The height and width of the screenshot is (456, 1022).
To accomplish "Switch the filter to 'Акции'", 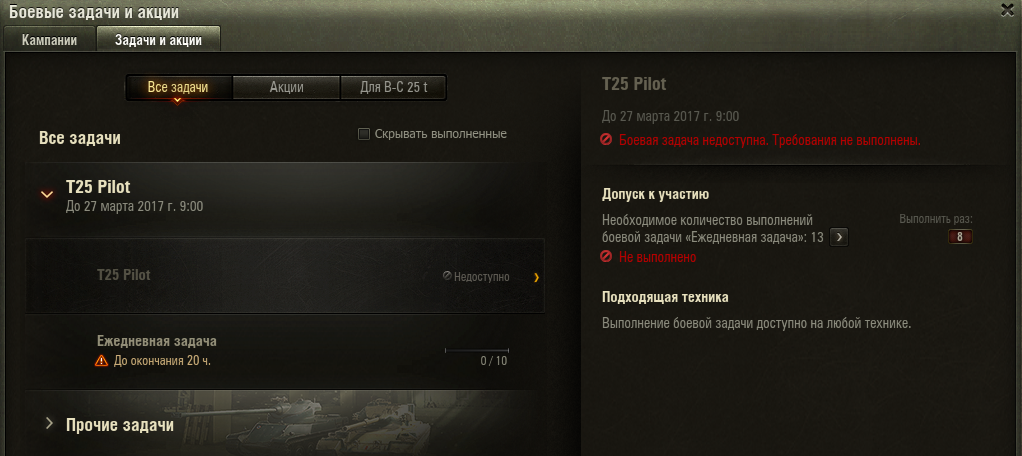I will (x=286, y=87).
